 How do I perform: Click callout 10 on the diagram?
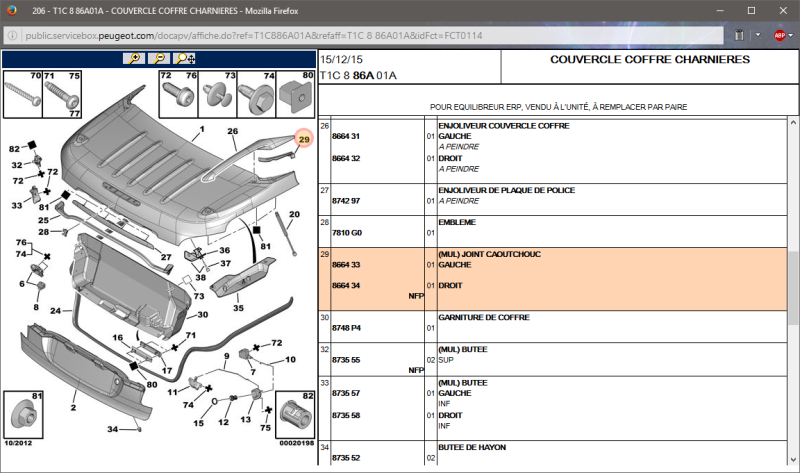[x=290, y=359]
